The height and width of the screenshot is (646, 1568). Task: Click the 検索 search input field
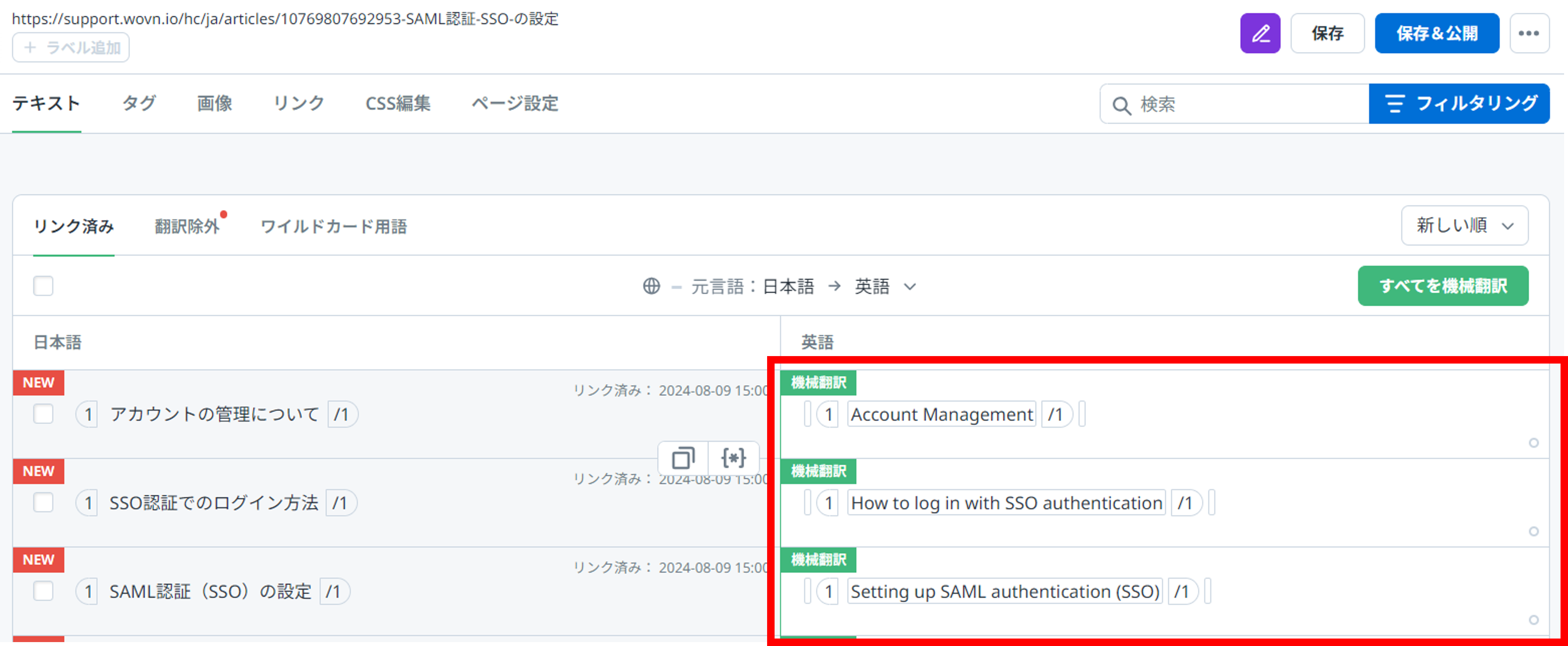point(1235,104)
